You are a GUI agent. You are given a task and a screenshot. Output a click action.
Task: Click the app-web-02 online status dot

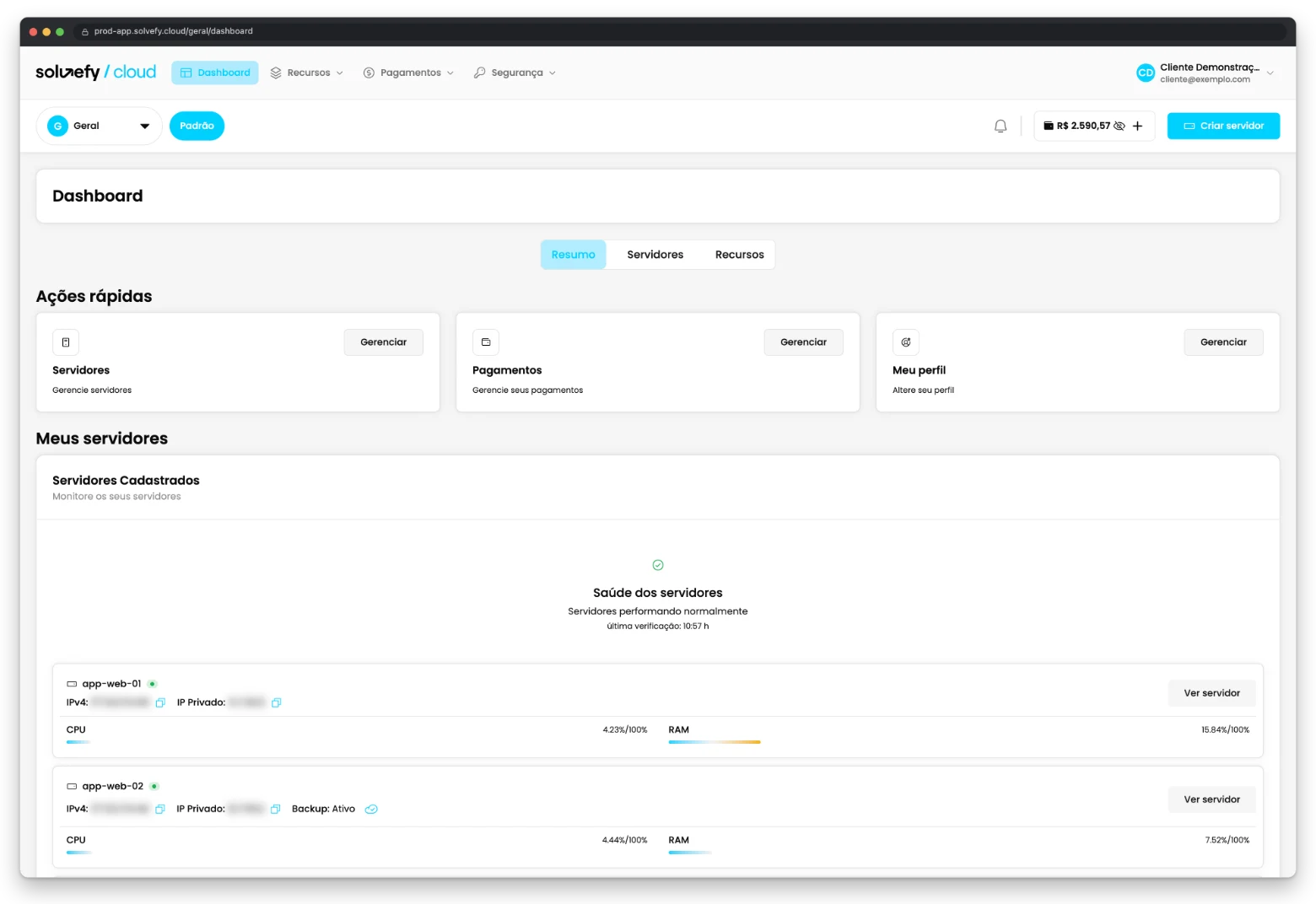pos(154,787)
